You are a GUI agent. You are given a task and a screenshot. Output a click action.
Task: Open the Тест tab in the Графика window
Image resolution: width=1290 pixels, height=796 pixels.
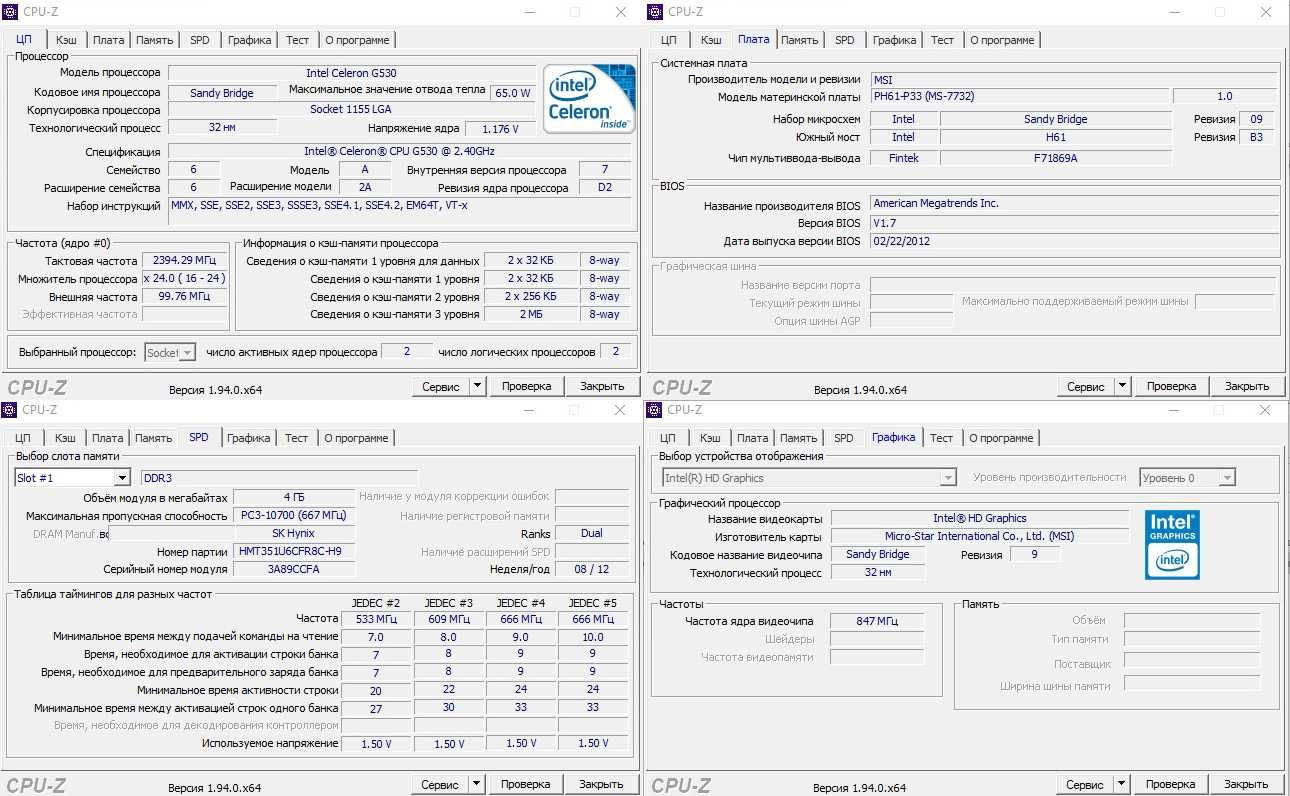(x=942, y=438)
